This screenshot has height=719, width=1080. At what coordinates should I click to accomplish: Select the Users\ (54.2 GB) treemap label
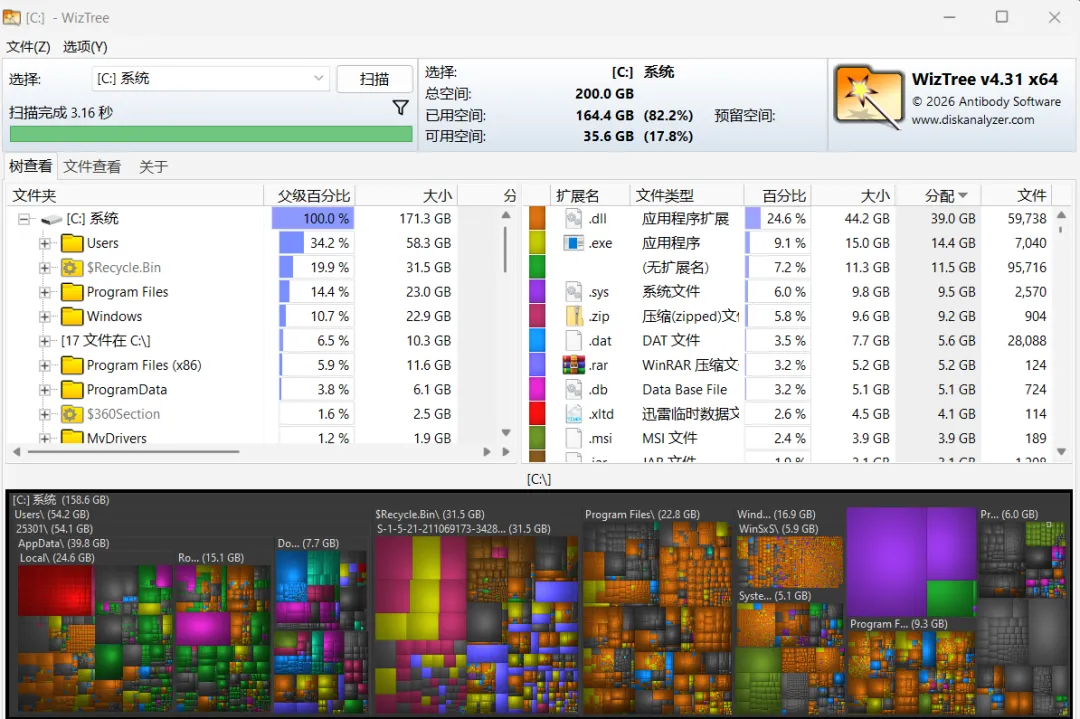[x=52, y=514]
